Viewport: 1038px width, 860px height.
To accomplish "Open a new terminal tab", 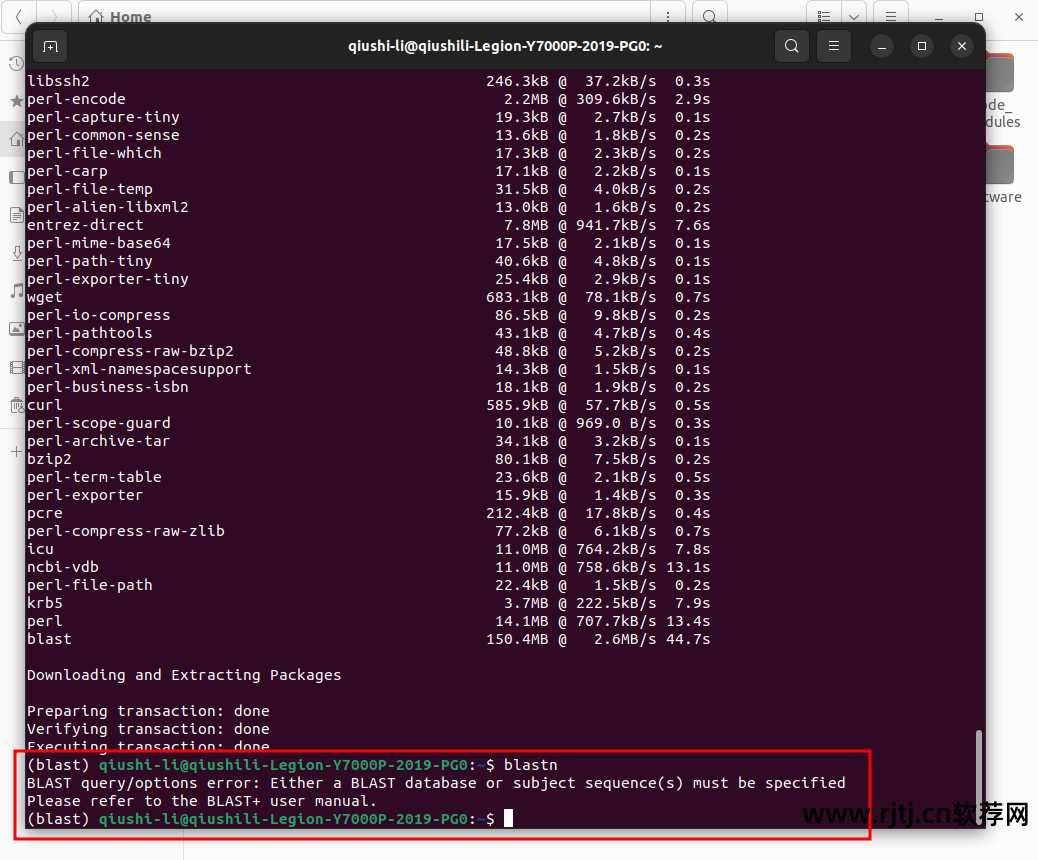I will click(50, 46).
